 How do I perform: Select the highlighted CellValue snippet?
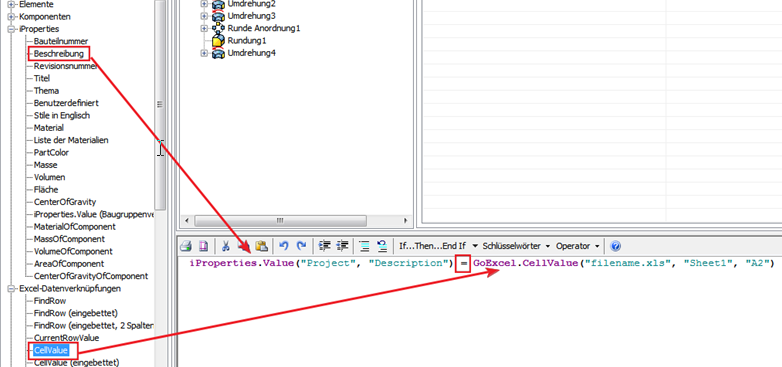point(50,351)
